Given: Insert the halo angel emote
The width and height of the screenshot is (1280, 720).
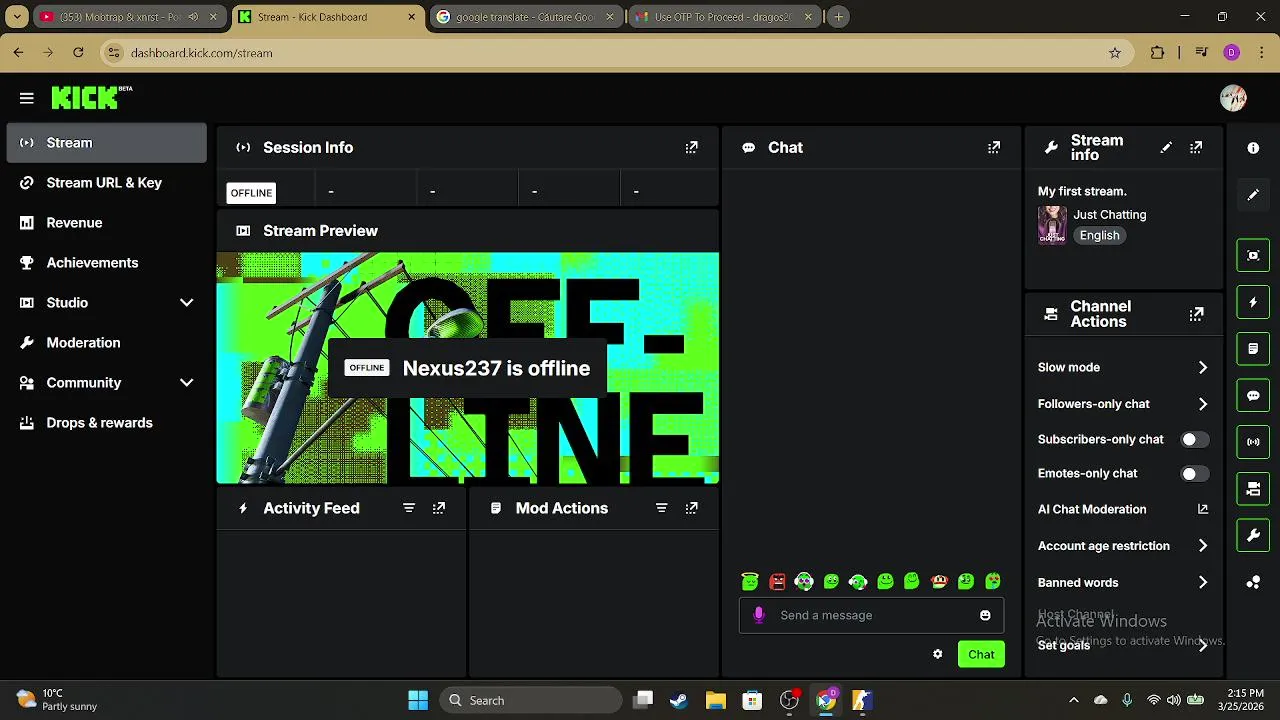Looking at the screenshot, I should tap(750, 581).
